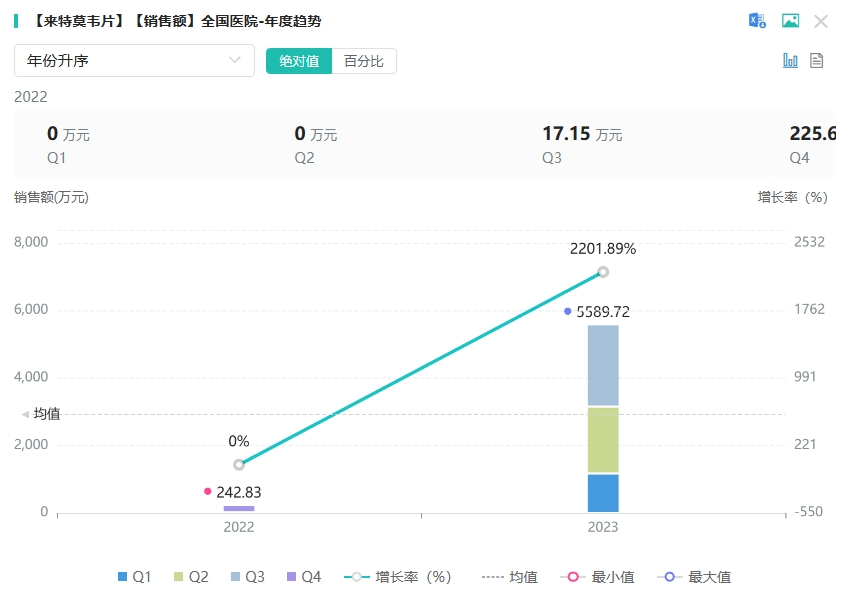Download the chart as an image
Image resolution: width=855 pixels, height=593 pixels.
tap(790, 21)
